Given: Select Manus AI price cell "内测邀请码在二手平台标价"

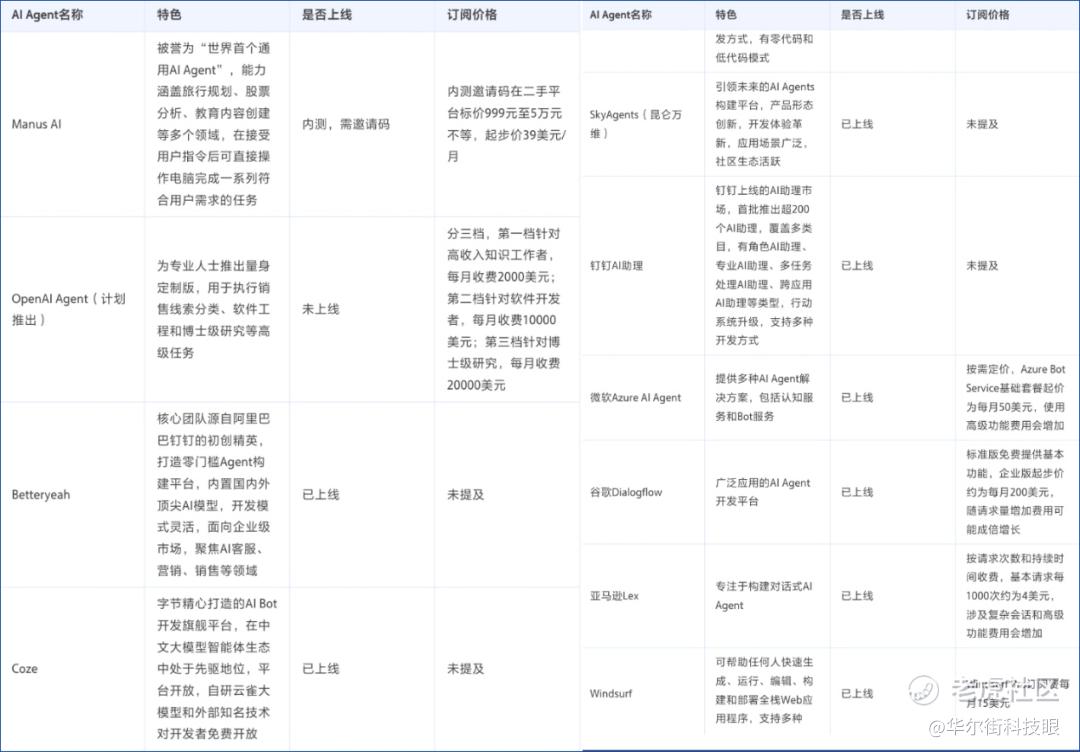Looking at the screenshot, I should [x=504, y=102].
